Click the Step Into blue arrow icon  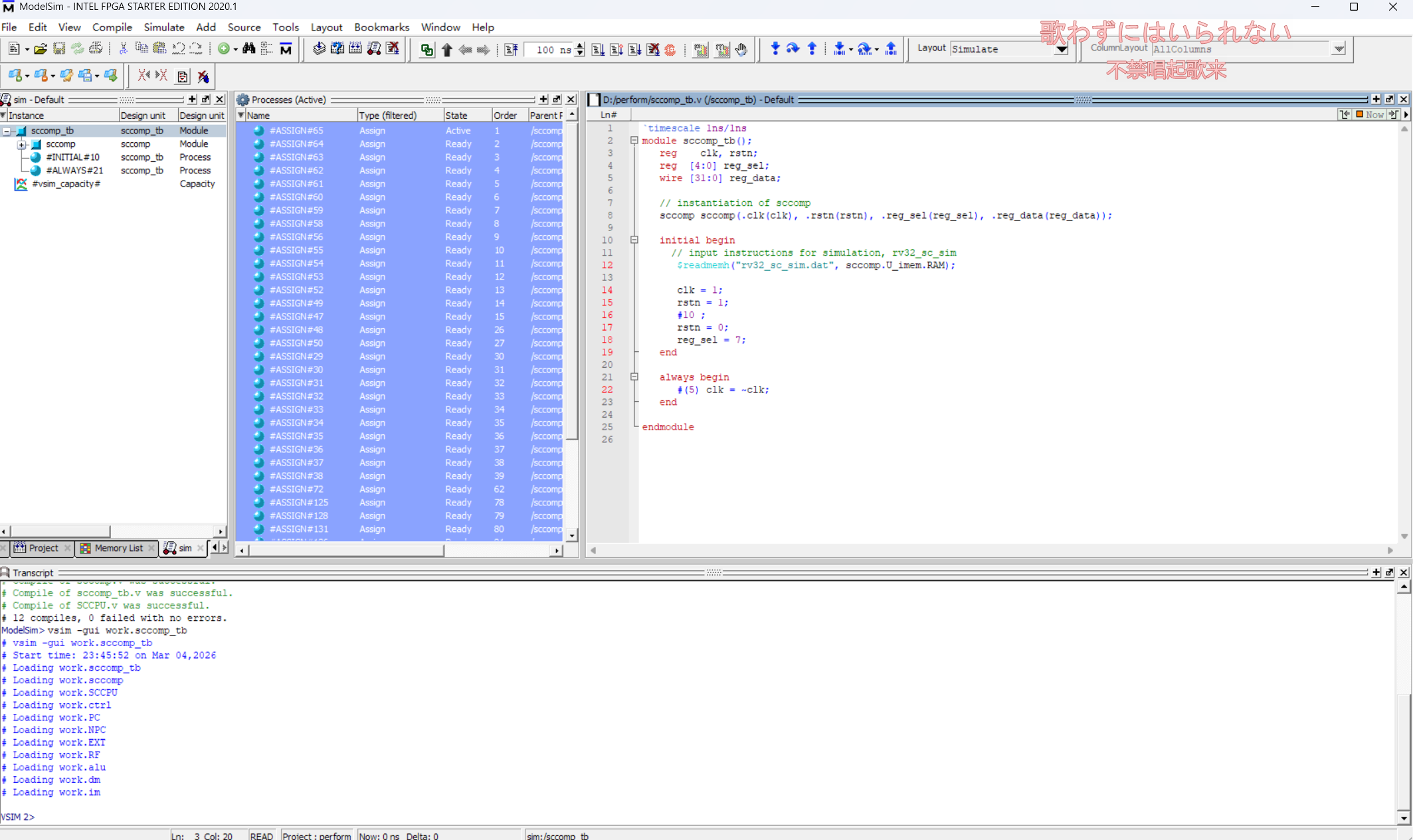coord(775,48)
